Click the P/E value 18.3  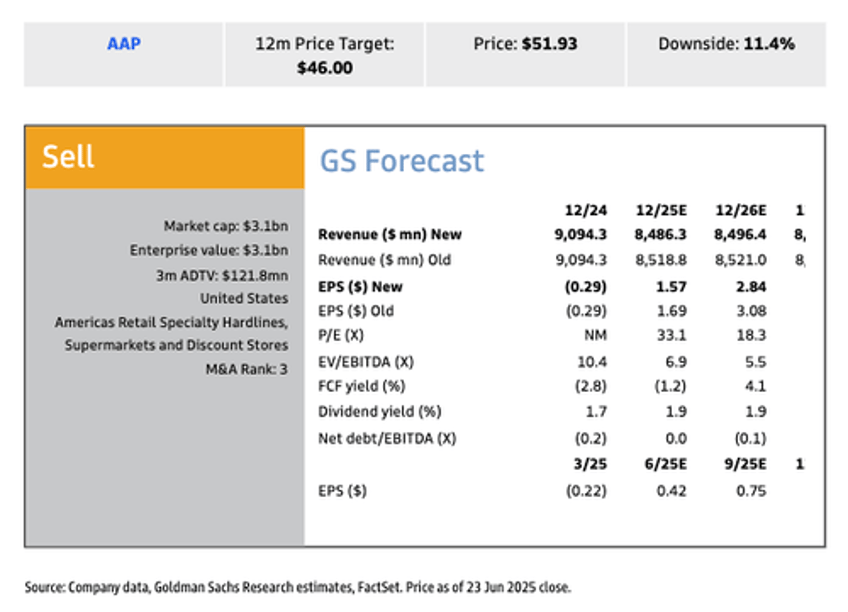(x=751, y=335)
